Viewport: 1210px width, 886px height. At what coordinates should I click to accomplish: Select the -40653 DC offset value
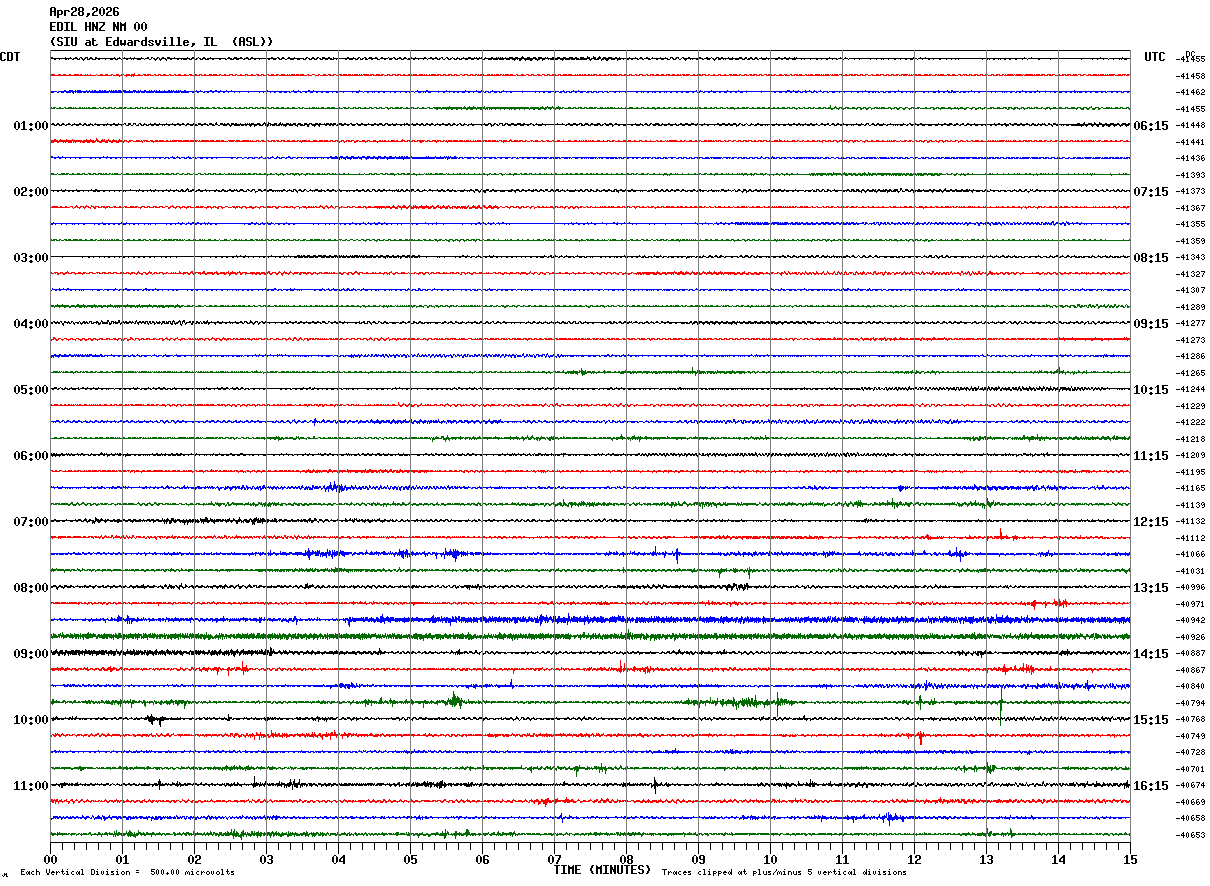point(1190,835)
